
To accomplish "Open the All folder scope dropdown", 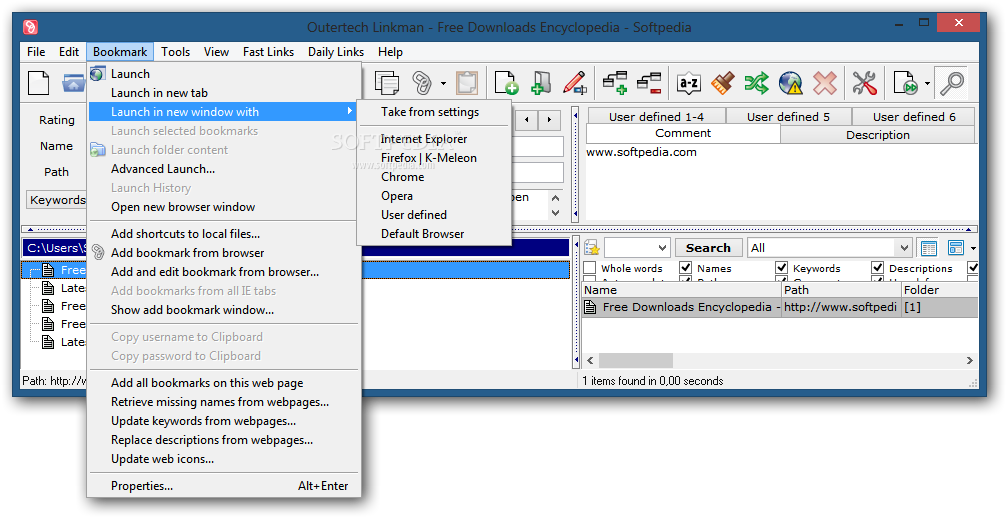I will (x=904, y=248).
